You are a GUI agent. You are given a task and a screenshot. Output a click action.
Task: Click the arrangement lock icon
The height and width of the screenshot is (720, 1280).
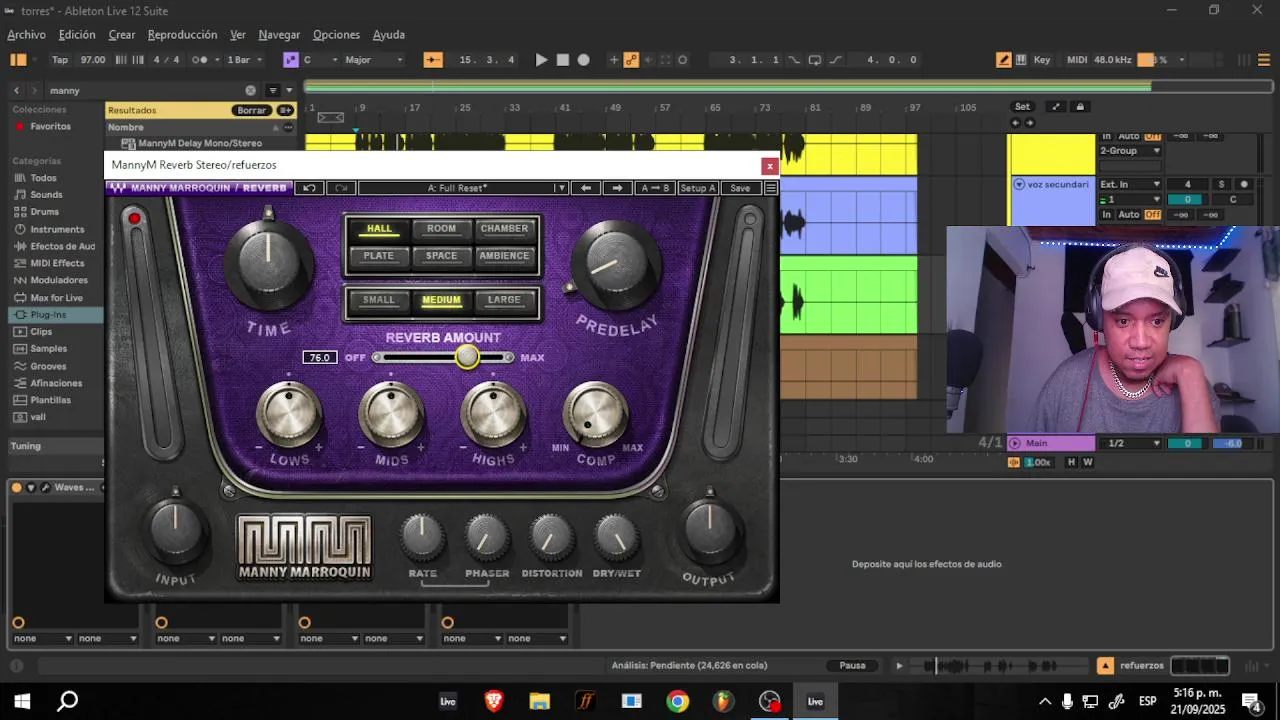pos(1079,107)
